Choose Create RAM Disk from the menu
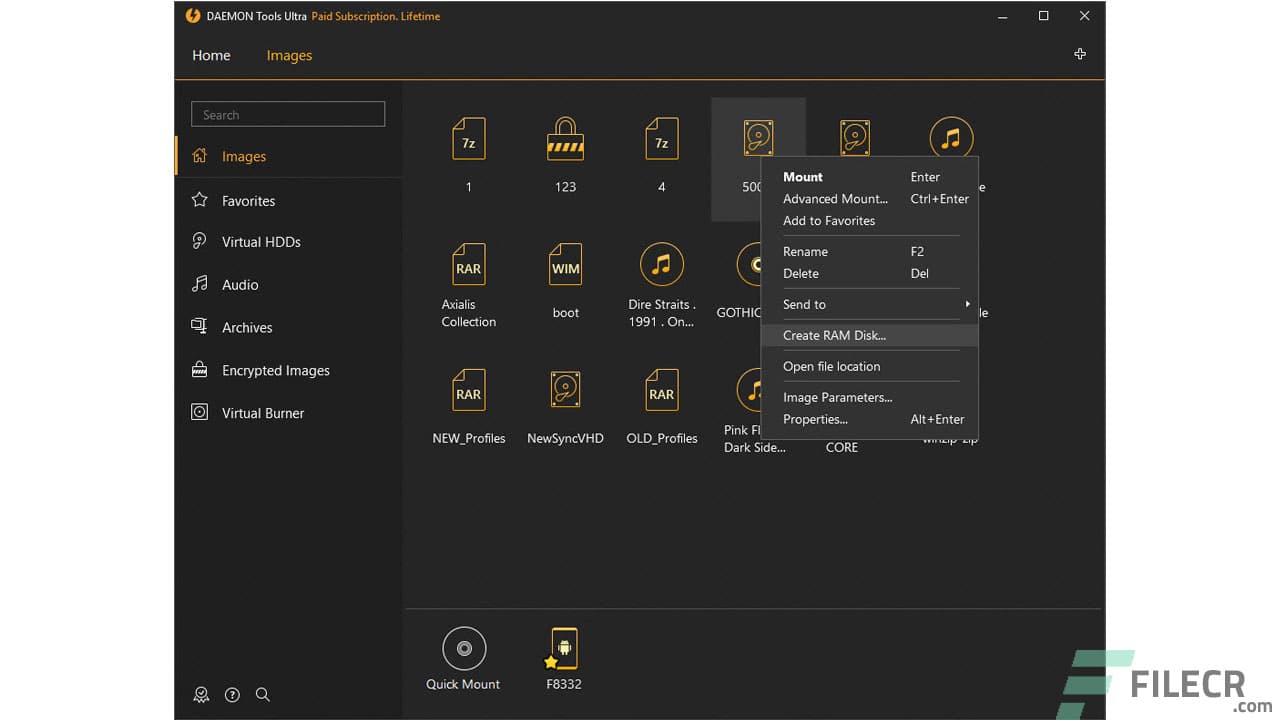Screen dimensions: 1280x720 tap(834, 335)
